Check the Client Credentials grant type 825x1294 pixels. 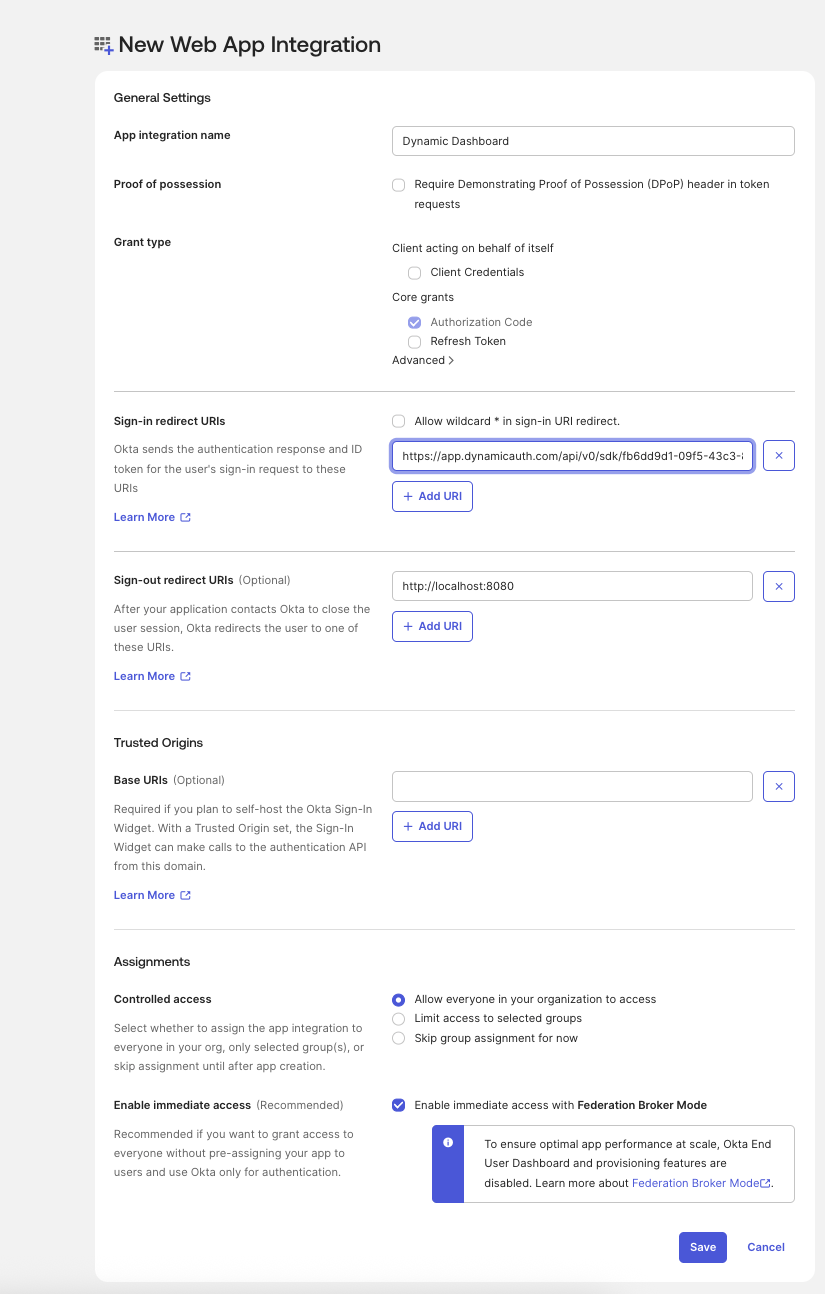pos(414,273)
